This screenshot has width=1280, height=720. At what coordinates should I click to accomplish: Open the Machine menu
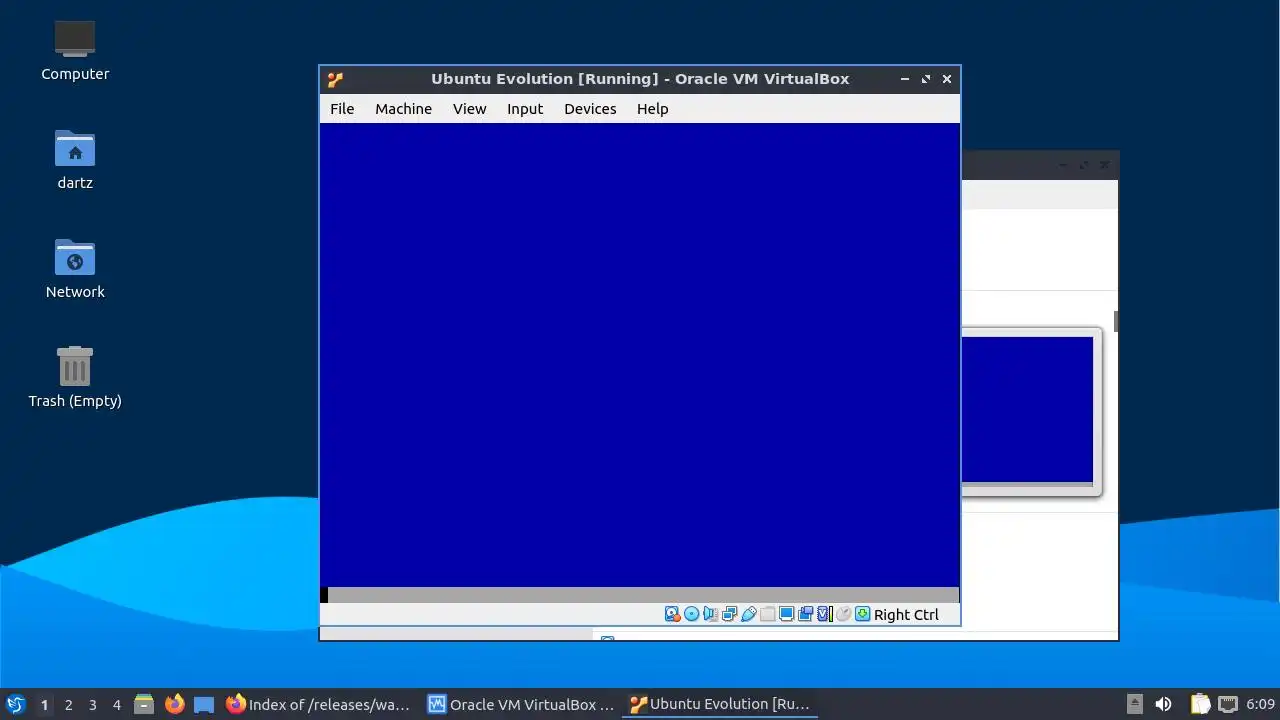click(x=403, y=109)
